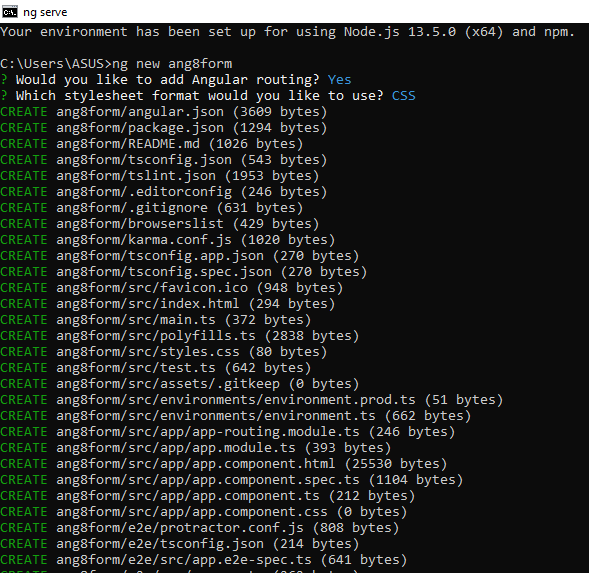This screenshot has width=589, height=573.
Task: Click the 'ng new ang8form' command line
Action: point(116,64)
